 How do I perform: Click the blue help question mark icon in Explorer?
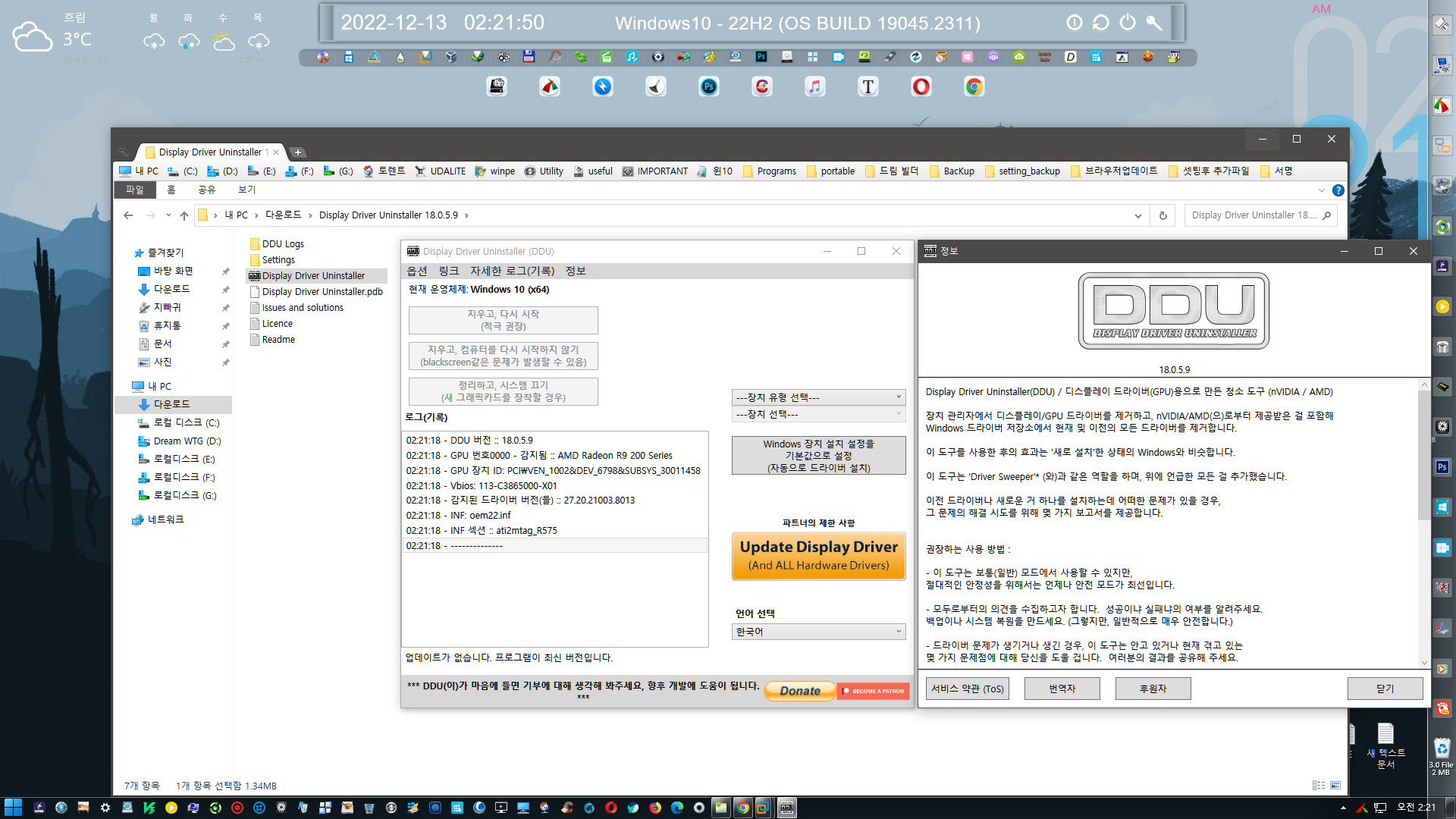(x=1338, y=190)
